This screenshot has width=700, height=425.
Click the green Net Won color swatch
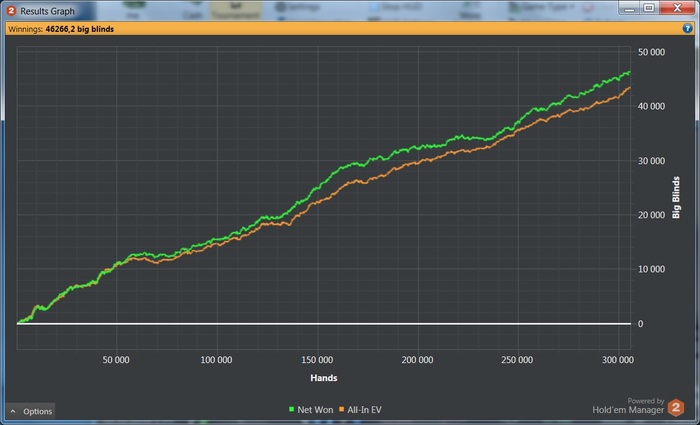click(x=292, y=409)
